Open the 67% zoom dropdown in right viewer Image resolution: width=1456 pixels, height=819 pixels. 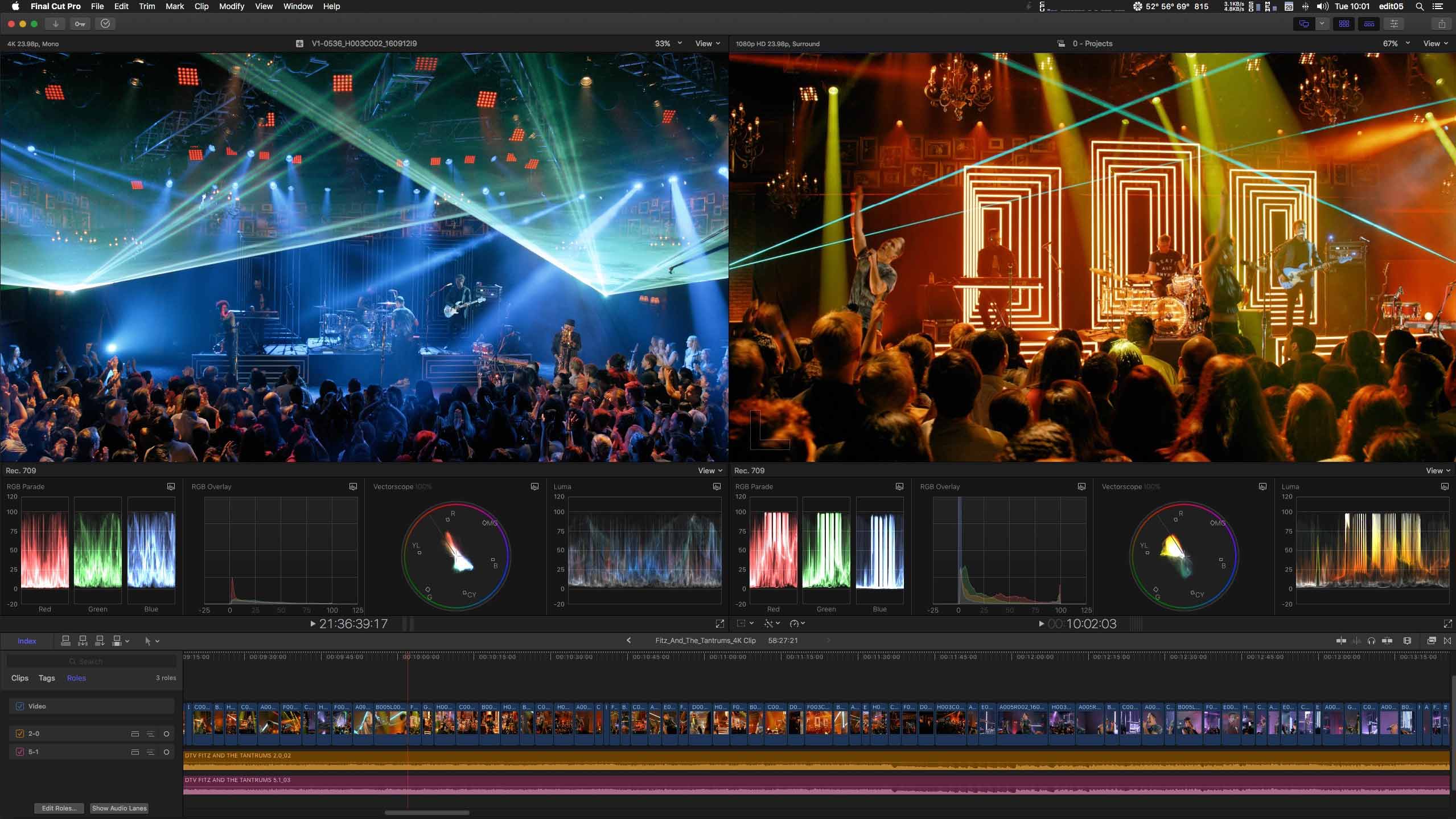(x=1396, y=43)
